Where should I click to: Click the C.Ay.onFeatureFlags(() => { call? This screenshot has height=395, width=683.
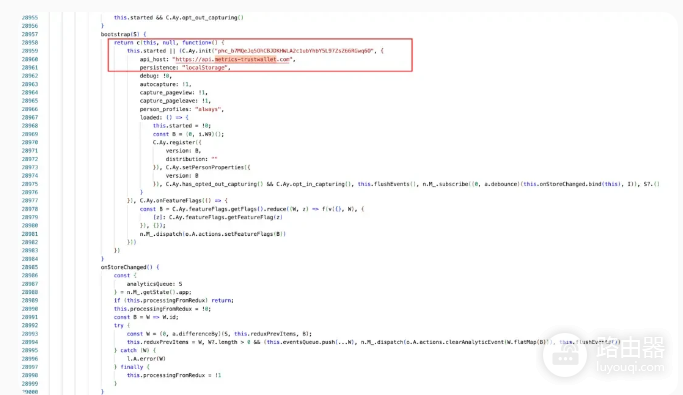point(183,201)
